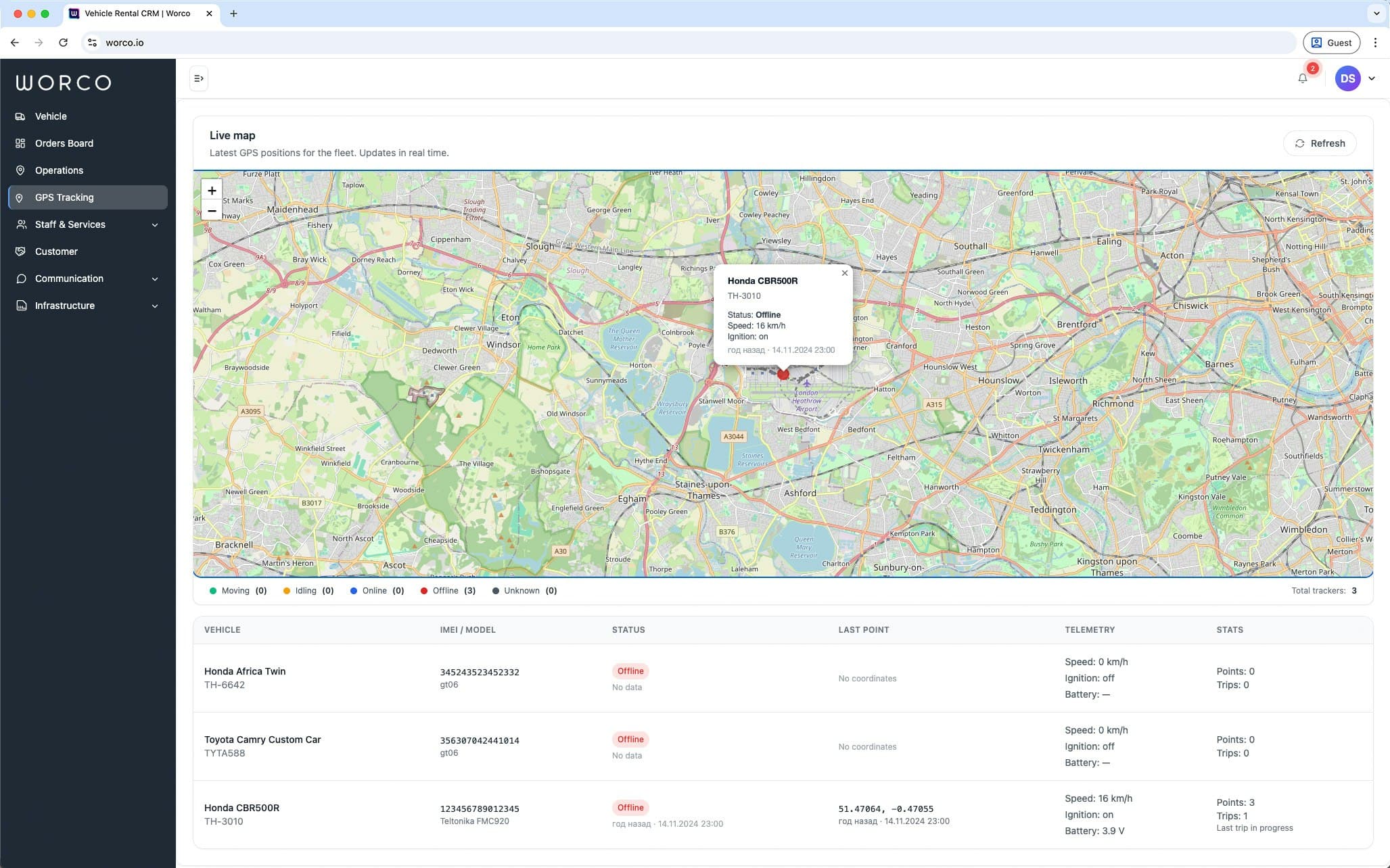Toggle the Offline legend filter
Screen dimensions: 1390x868
pos(446,590)
